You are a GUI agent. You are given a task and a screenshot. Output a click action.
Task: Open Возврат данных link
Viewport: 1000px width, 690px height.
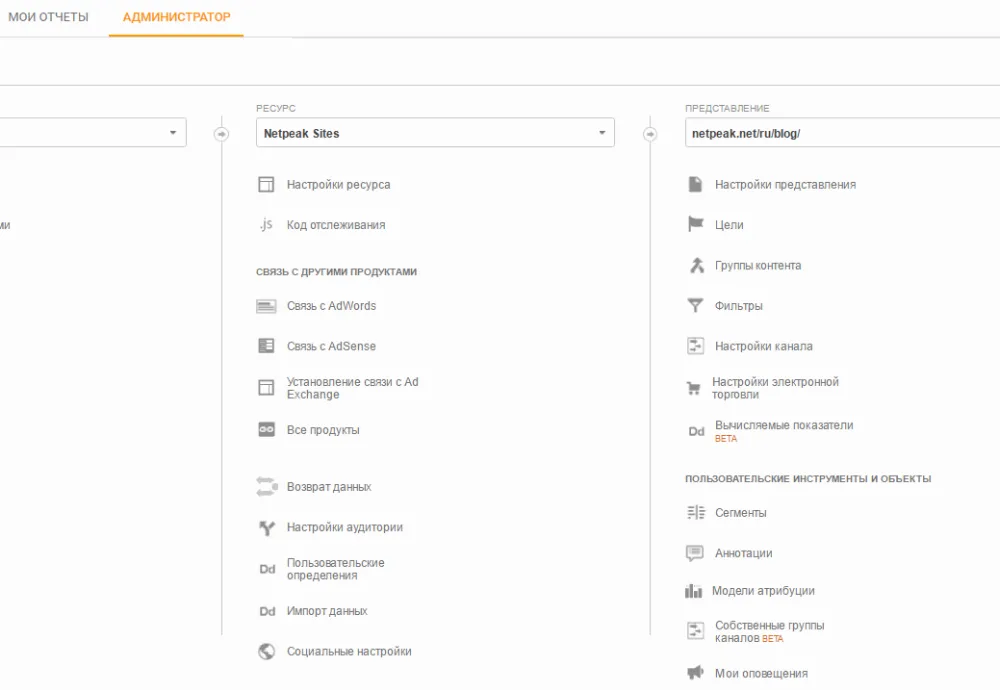click(328, 487)
